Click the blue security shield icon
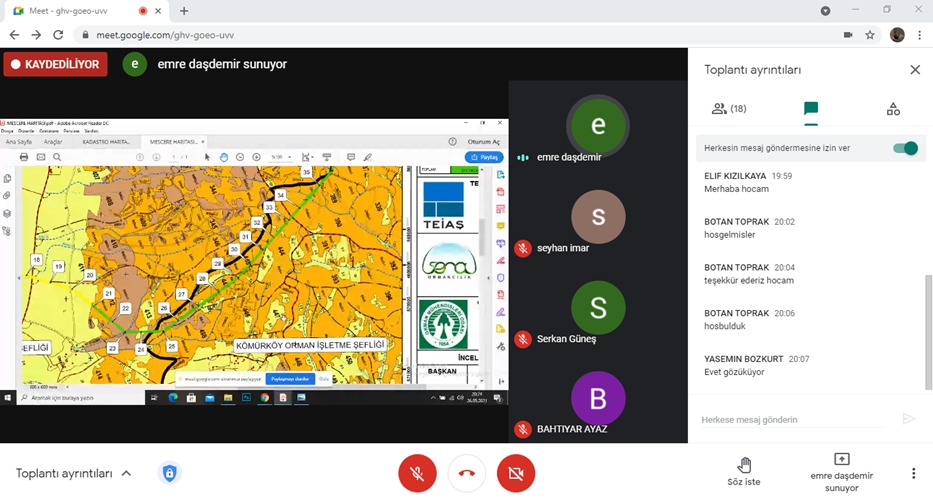Screen dimensions: 933x502 tap(170, 473)
